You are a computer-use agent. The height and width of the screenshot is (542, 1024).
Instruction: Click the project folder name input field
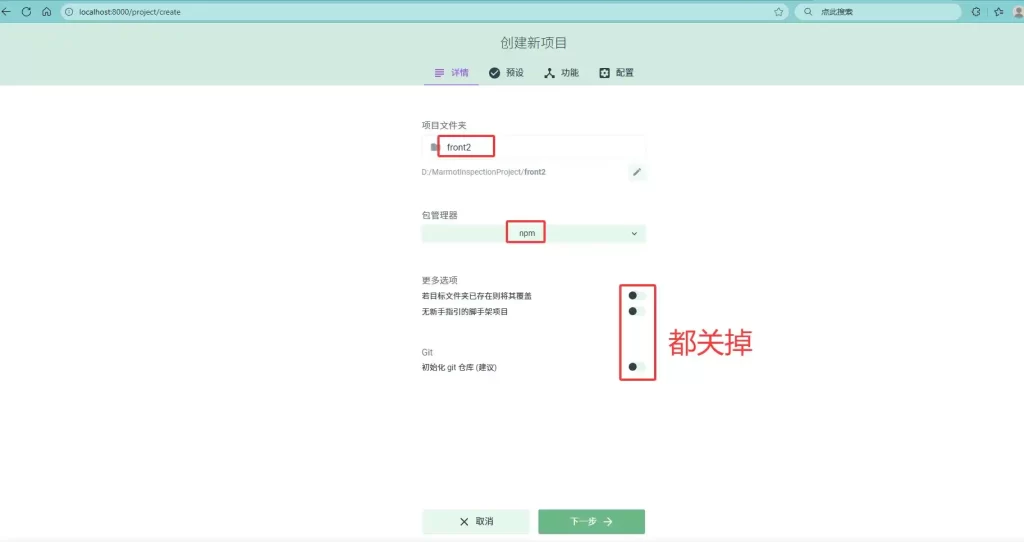click(540, 147)
